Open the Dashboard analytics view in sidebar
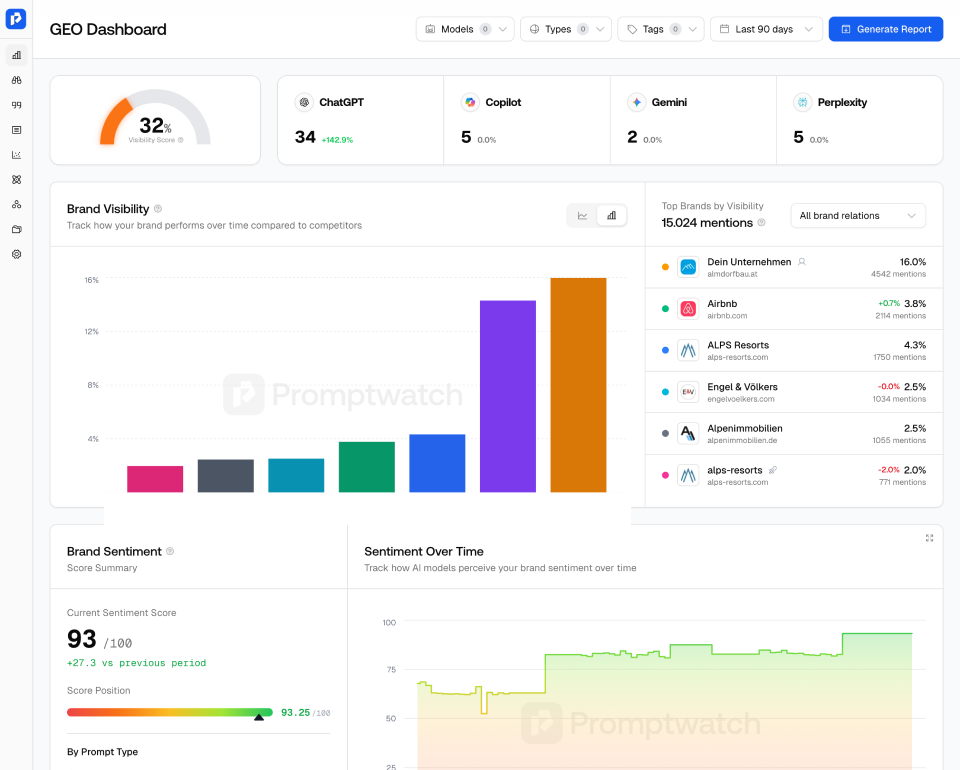The width and height of the screenshot is (960, 770). click(x=17, y=55)
